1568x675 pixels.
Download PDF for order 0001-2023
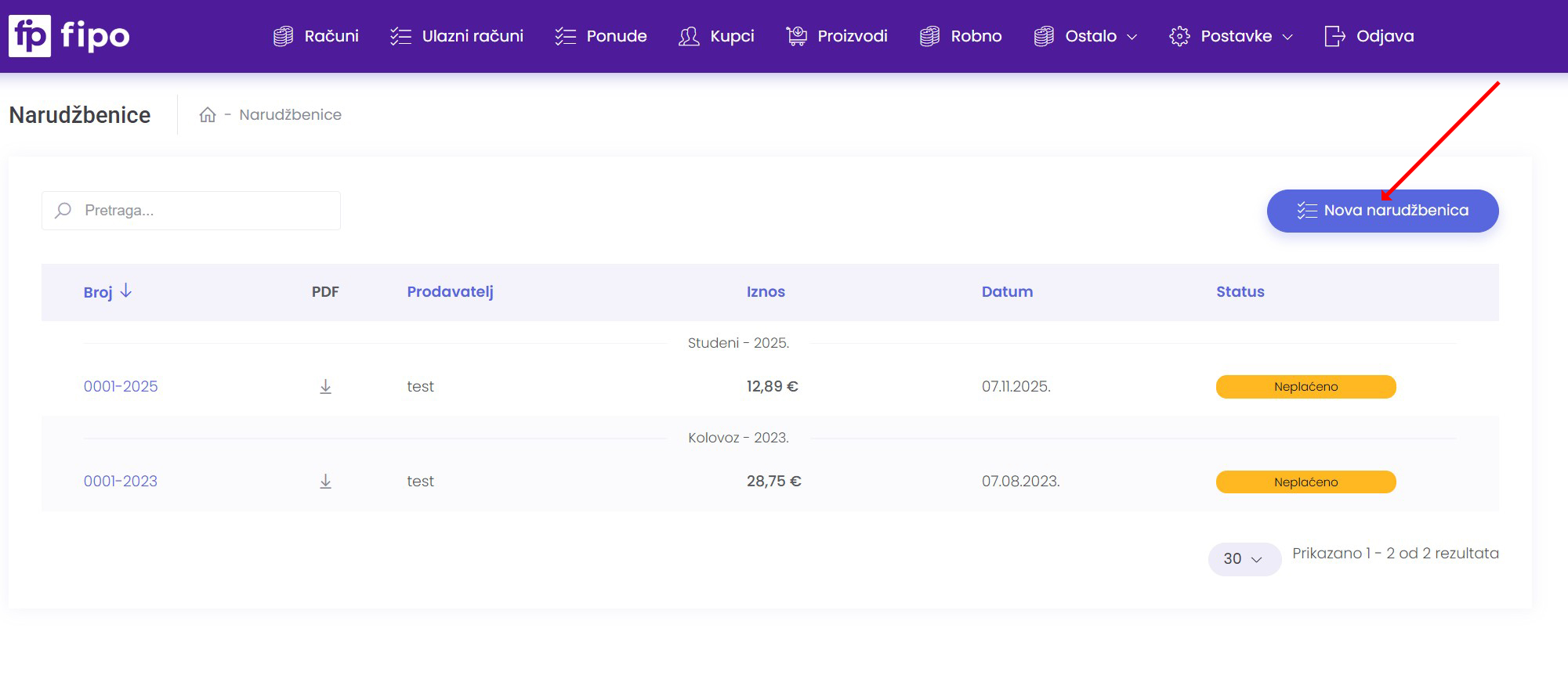(326, 482)
